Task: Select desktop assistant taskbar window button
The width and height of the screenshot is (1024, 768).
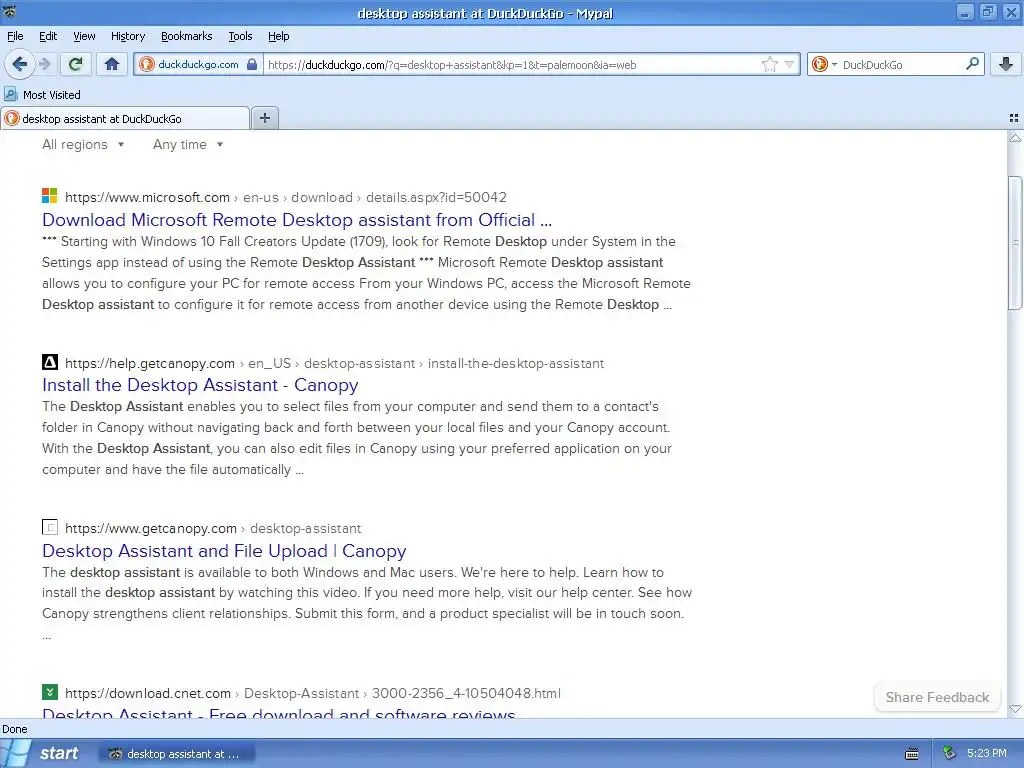Action: pos(176,754)
